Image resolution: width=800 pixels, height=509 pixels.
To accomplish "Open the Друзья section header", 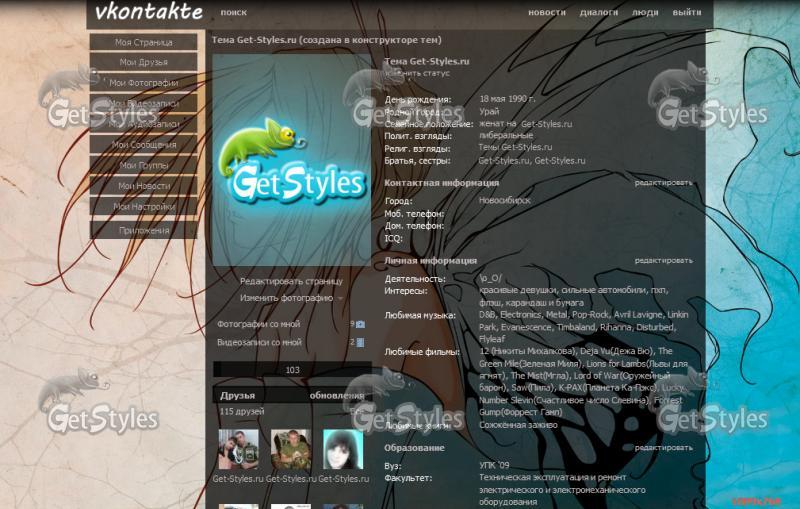I will click(237, 396).
